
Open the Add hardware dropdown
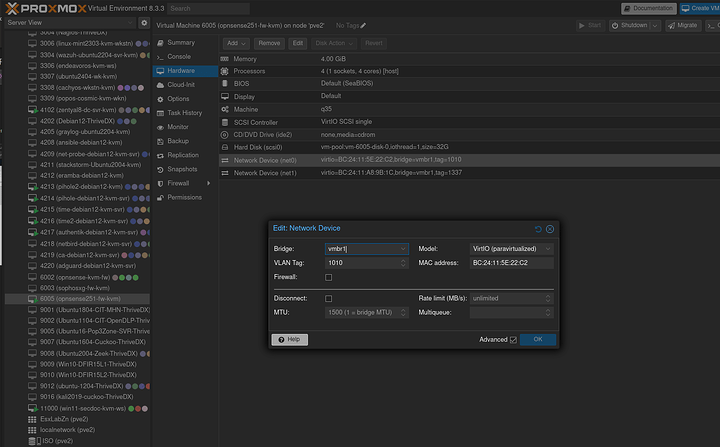[x=235, y=43]
